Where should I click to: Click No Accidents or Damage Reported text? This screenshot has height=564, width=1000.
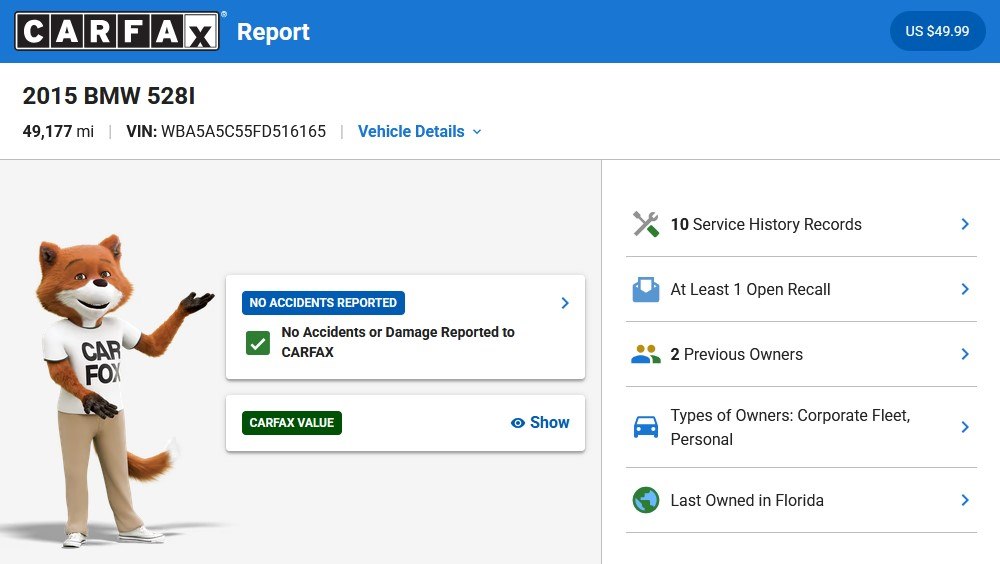pos(398,342)
